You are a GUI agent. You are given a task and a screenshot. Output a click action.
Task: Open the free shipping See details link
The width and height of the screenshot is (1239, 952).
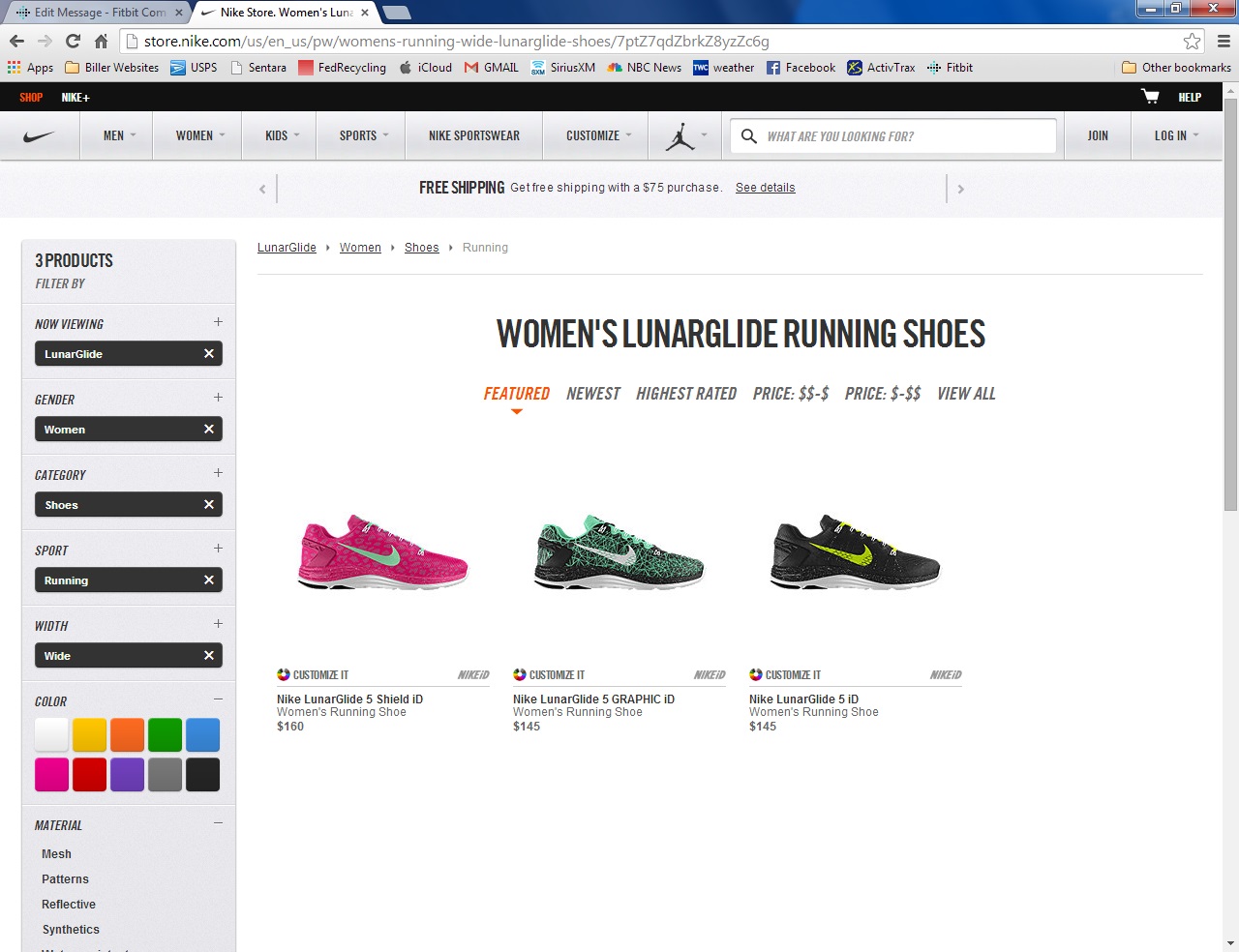765,188
